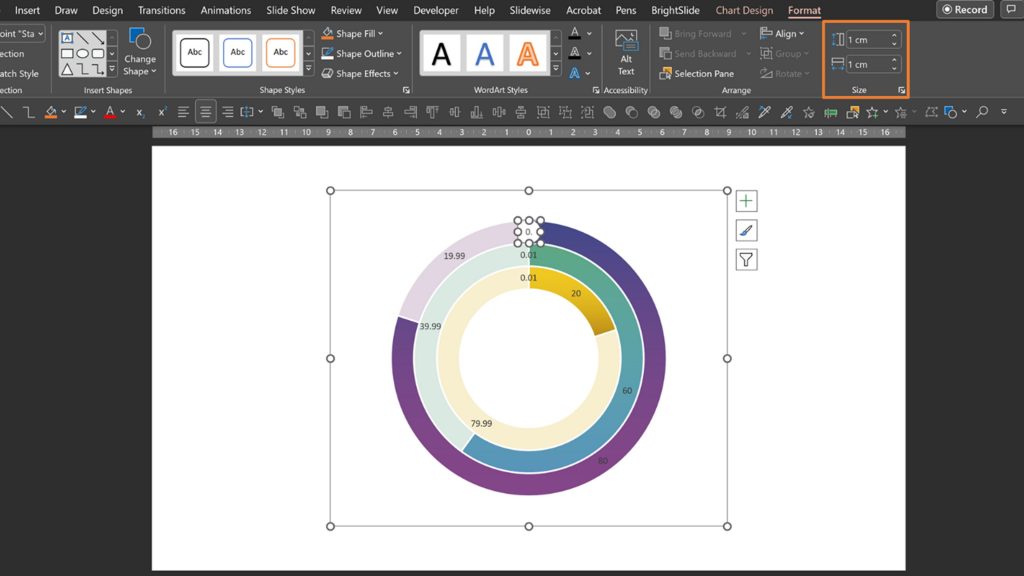
Task: Open the Shape Effects dropdown
Action: 360,74
